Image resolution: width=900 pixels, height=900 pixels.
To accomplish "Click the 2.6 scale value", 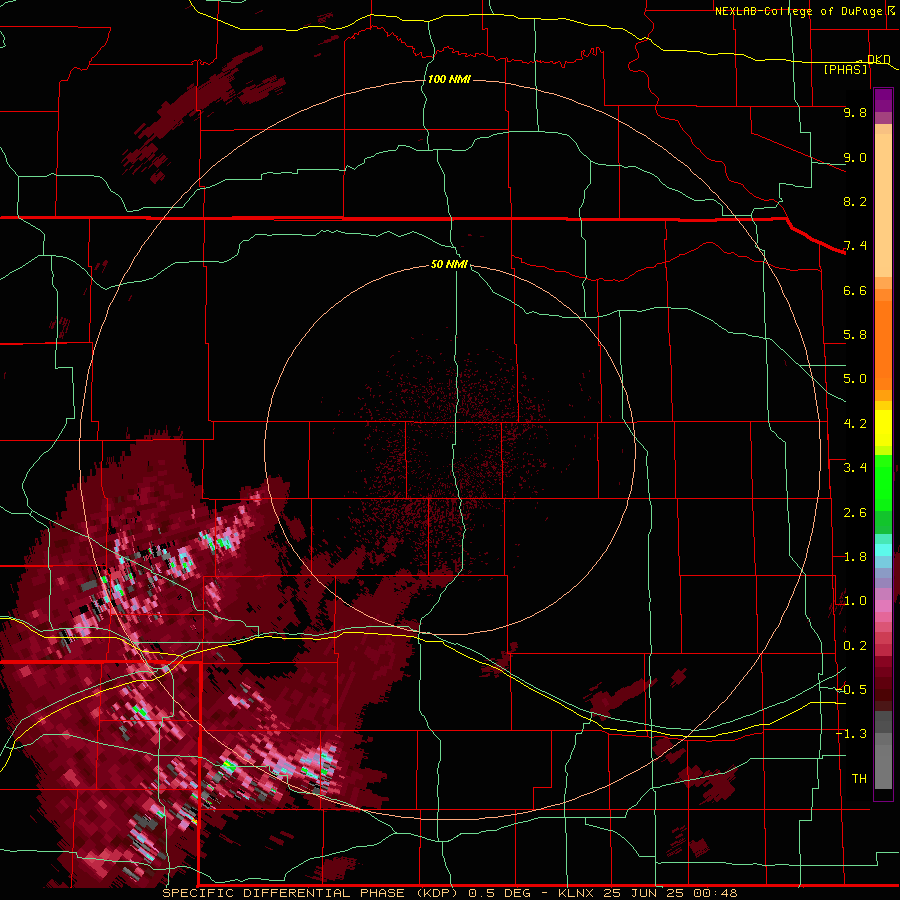I will [x=855, y=513].
